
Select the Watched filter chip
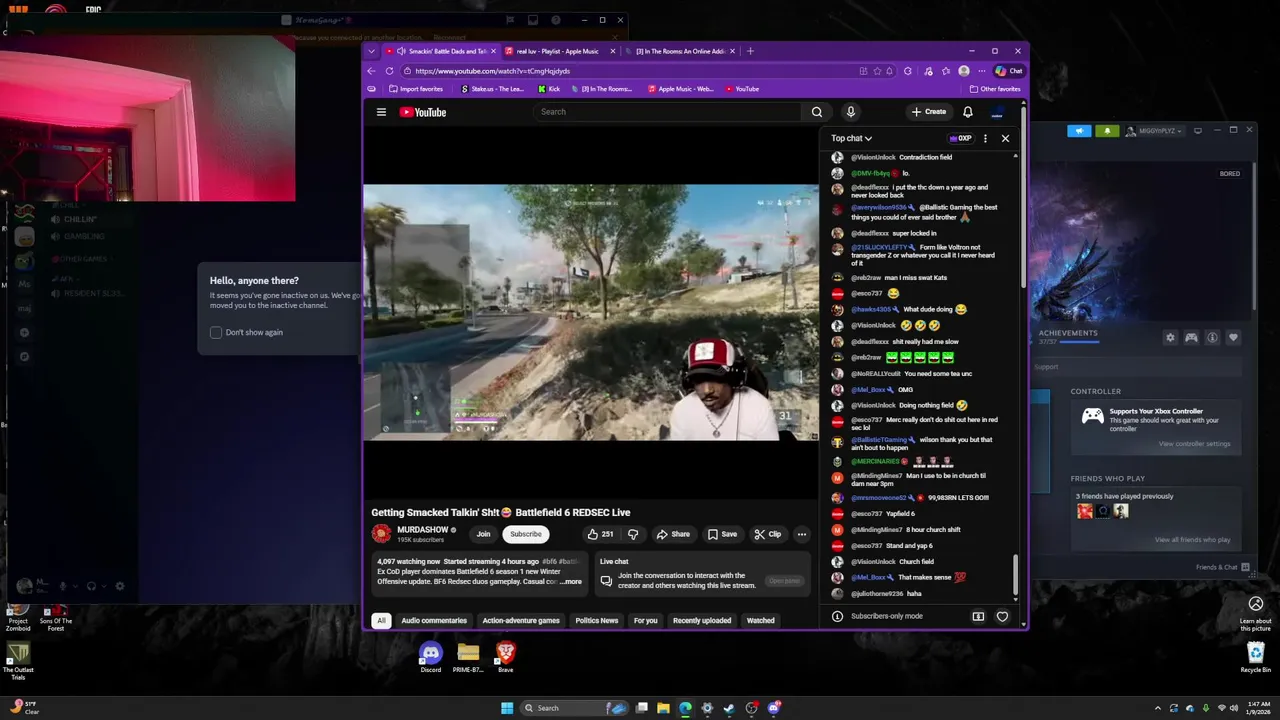point(760,620)
